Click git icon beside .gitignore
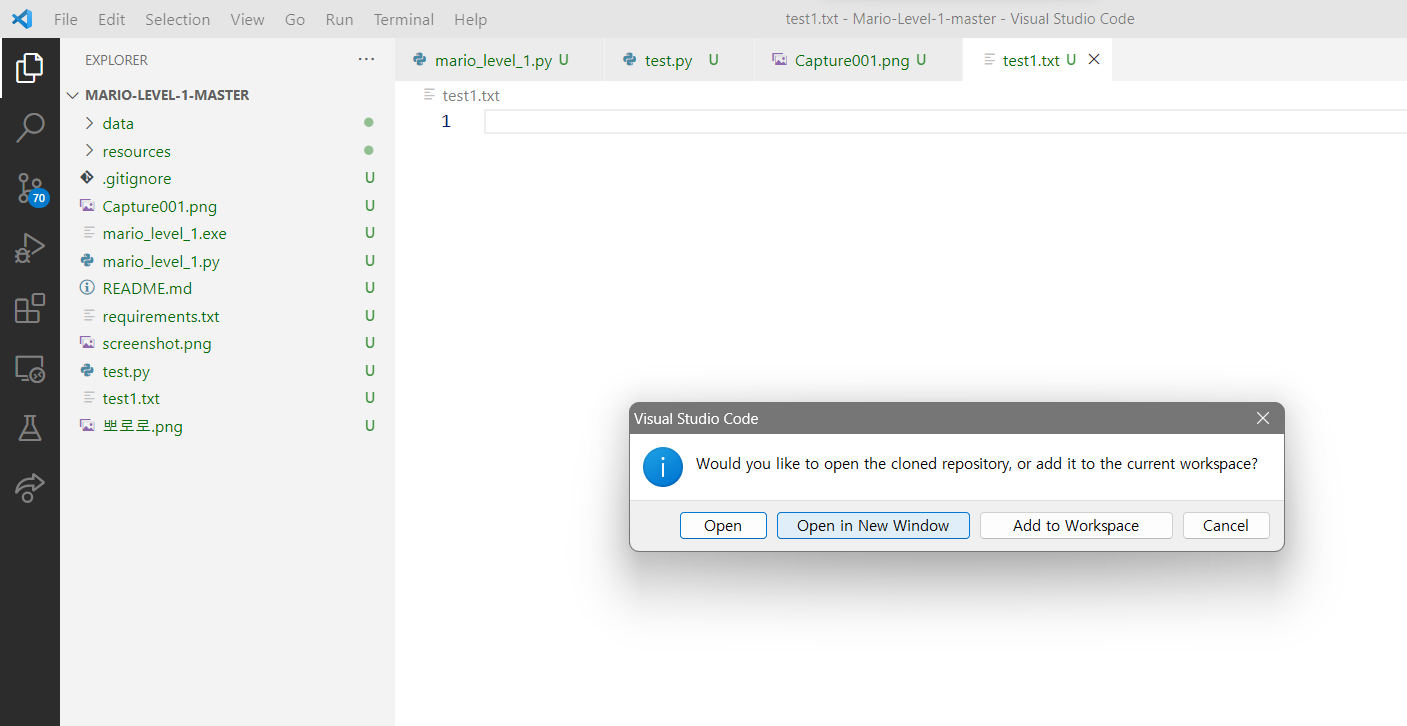Viewport: 1407px width, 726px height. point(87,178)
